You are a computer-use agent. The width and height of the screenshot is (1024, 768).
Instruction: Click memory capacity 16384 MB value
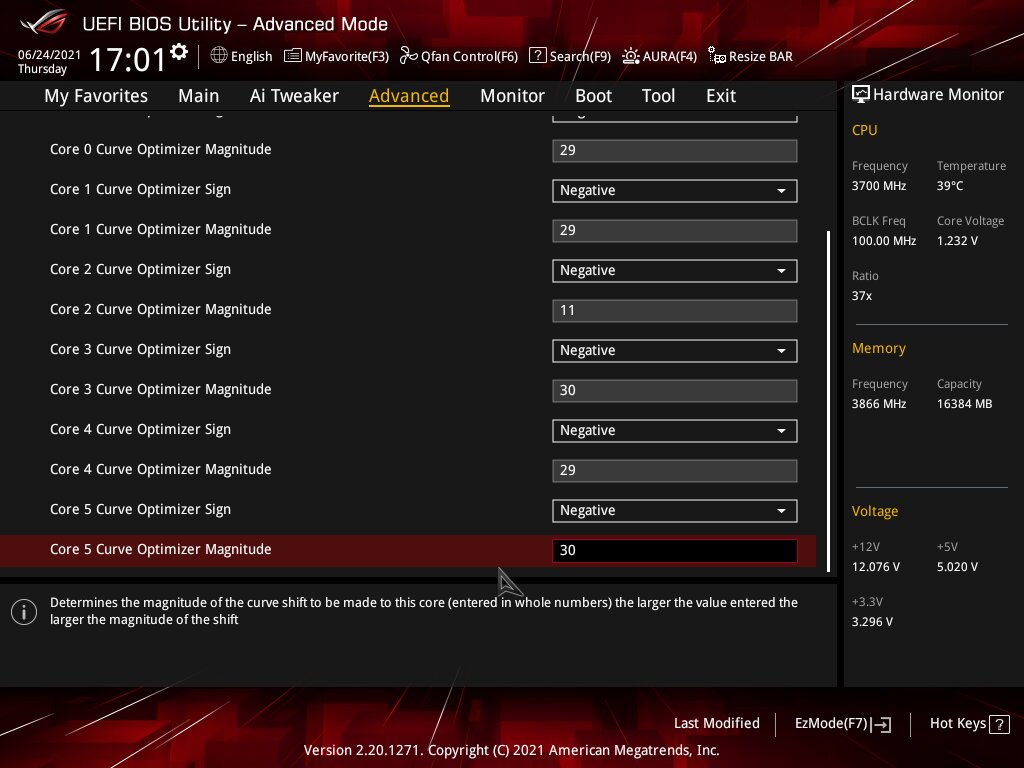click(965, 404)
